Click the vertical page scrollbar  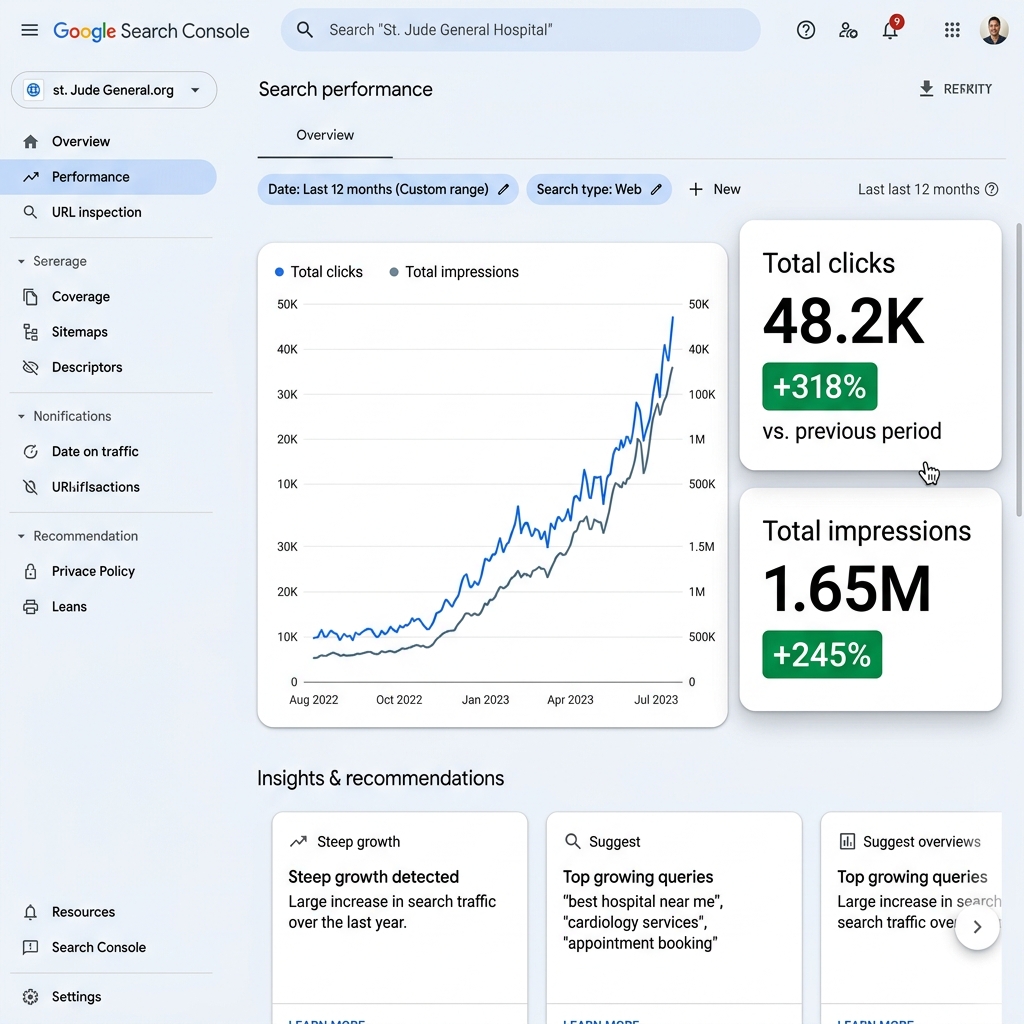(x=1019, y=369)
